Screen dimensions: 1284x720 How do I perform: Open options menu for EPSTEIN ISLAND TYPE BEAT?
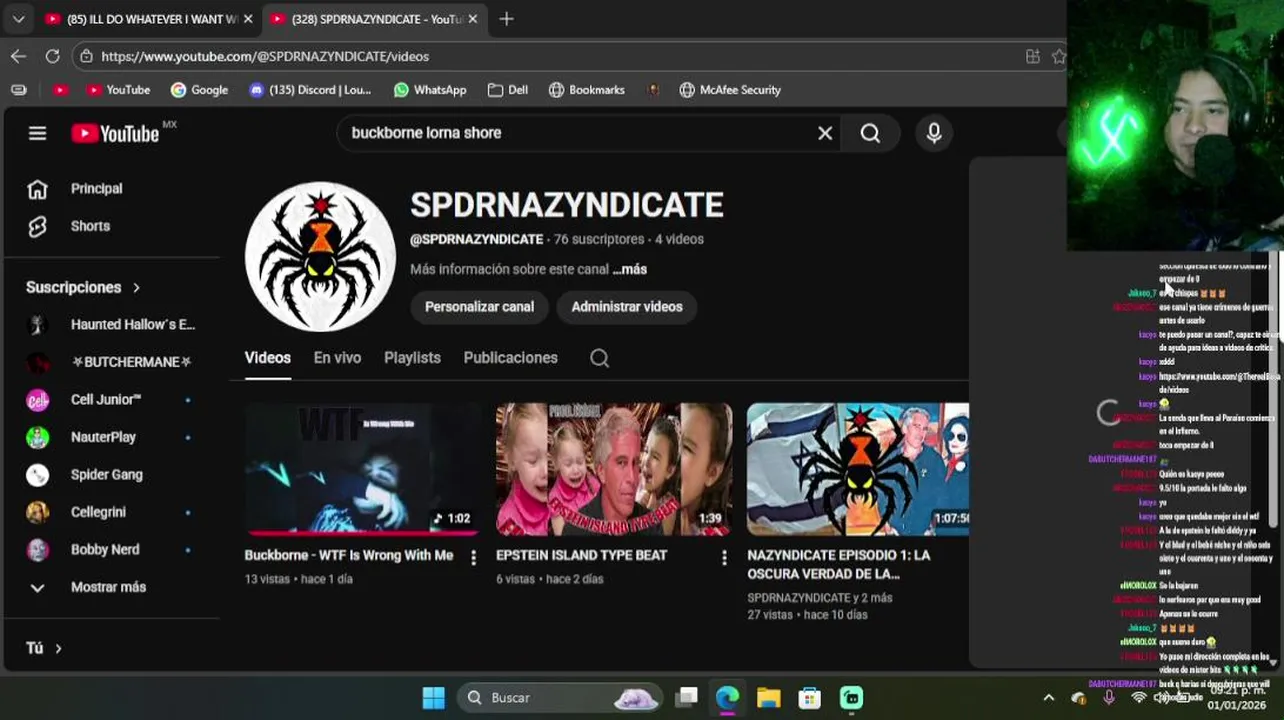tap(724, 558)
